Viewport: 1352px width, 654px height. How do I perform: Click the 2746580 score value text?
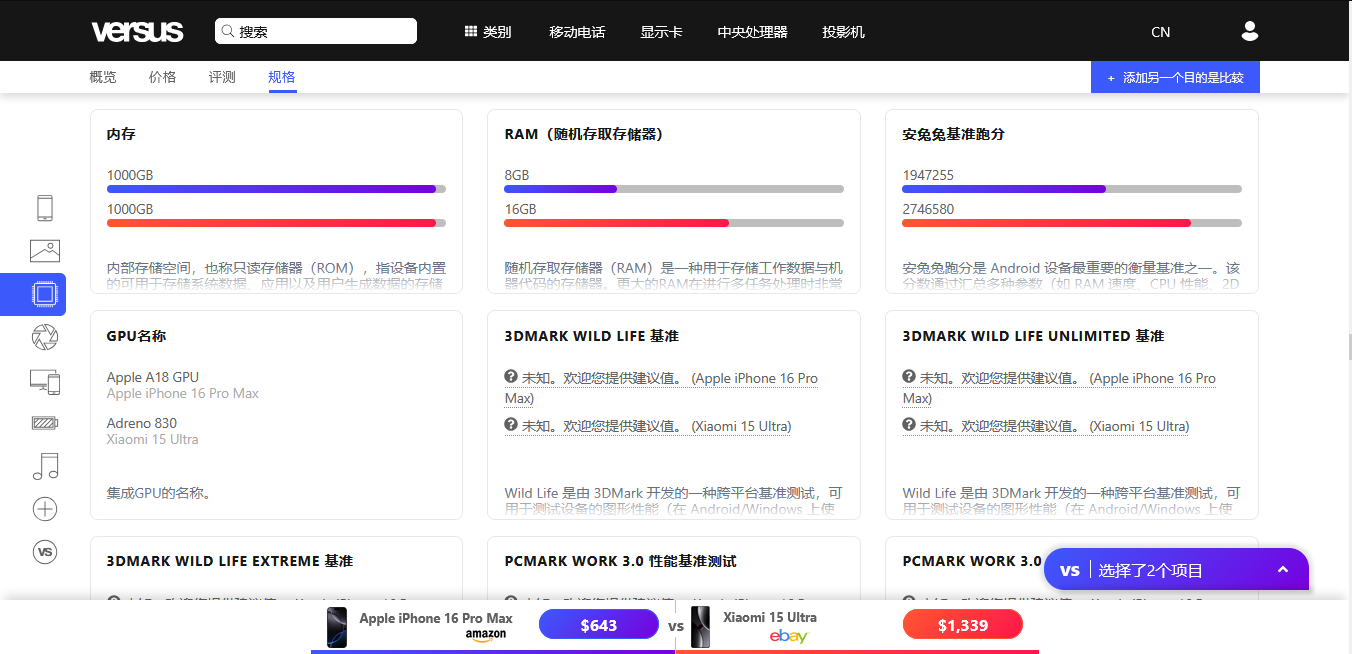(928, 209)
